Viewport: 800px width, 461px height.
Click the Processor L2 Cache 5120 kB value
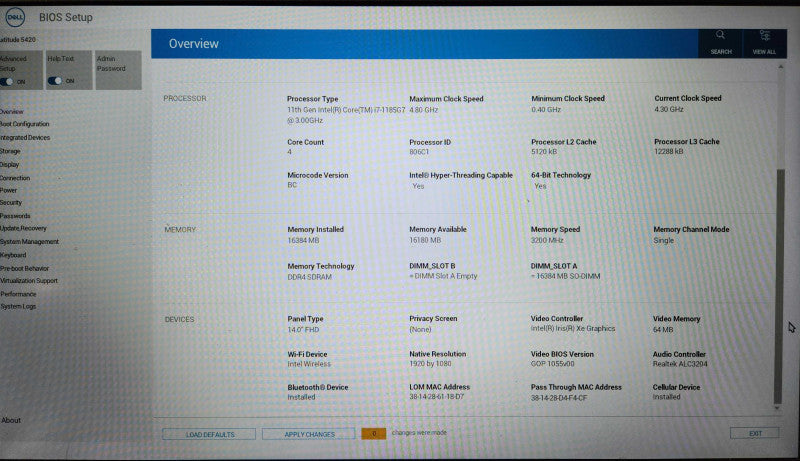click(x=544, y=152)
